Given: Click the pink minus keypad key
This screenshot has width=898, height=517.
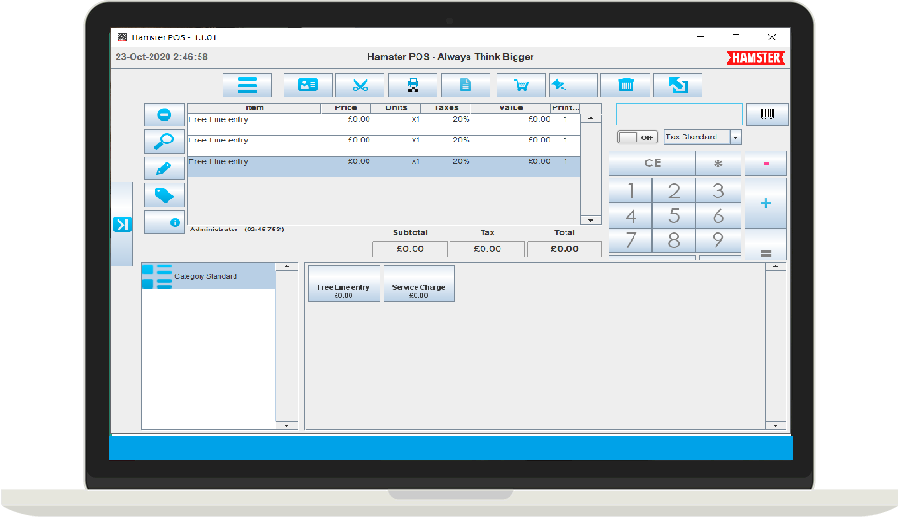Looking at the screenshot, I should pyautogui.click(x=766, y=164).
